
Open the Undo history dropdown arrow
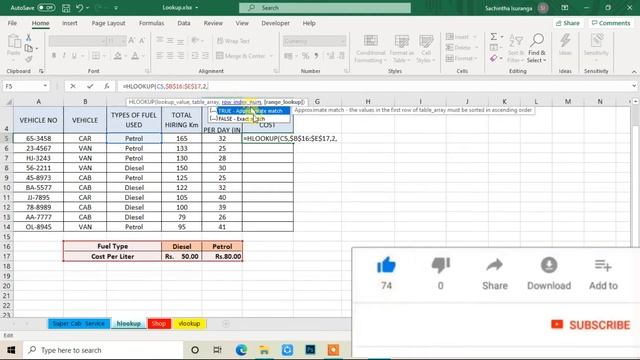(x=87, y=8)
